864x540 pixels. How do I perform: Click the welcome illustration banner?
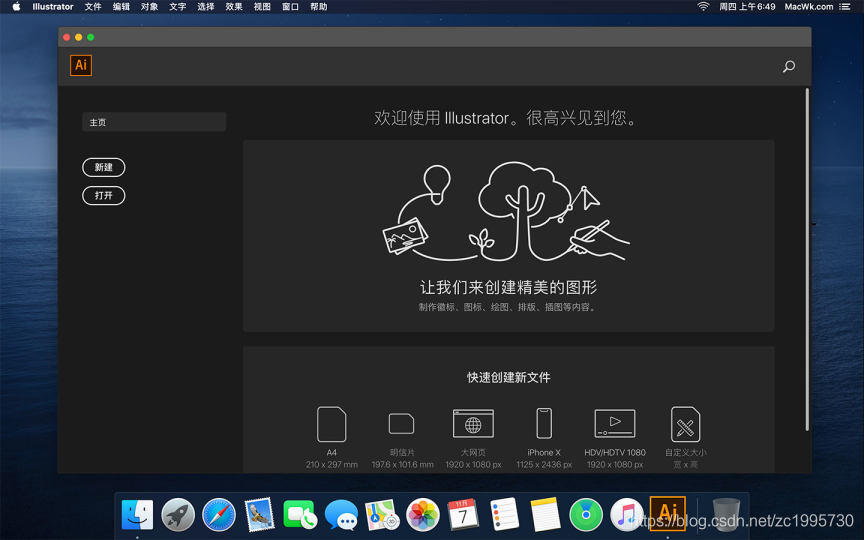(x=509, y=236)
